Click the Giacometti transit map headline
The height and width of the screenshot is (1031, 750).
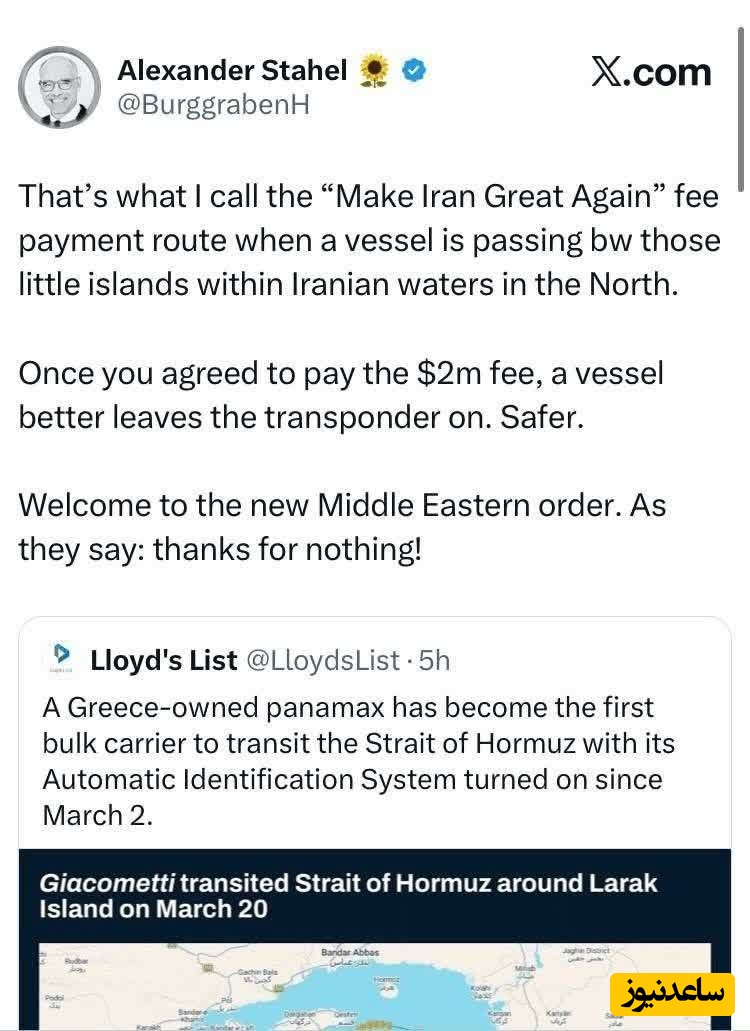(x=348, y=896)
